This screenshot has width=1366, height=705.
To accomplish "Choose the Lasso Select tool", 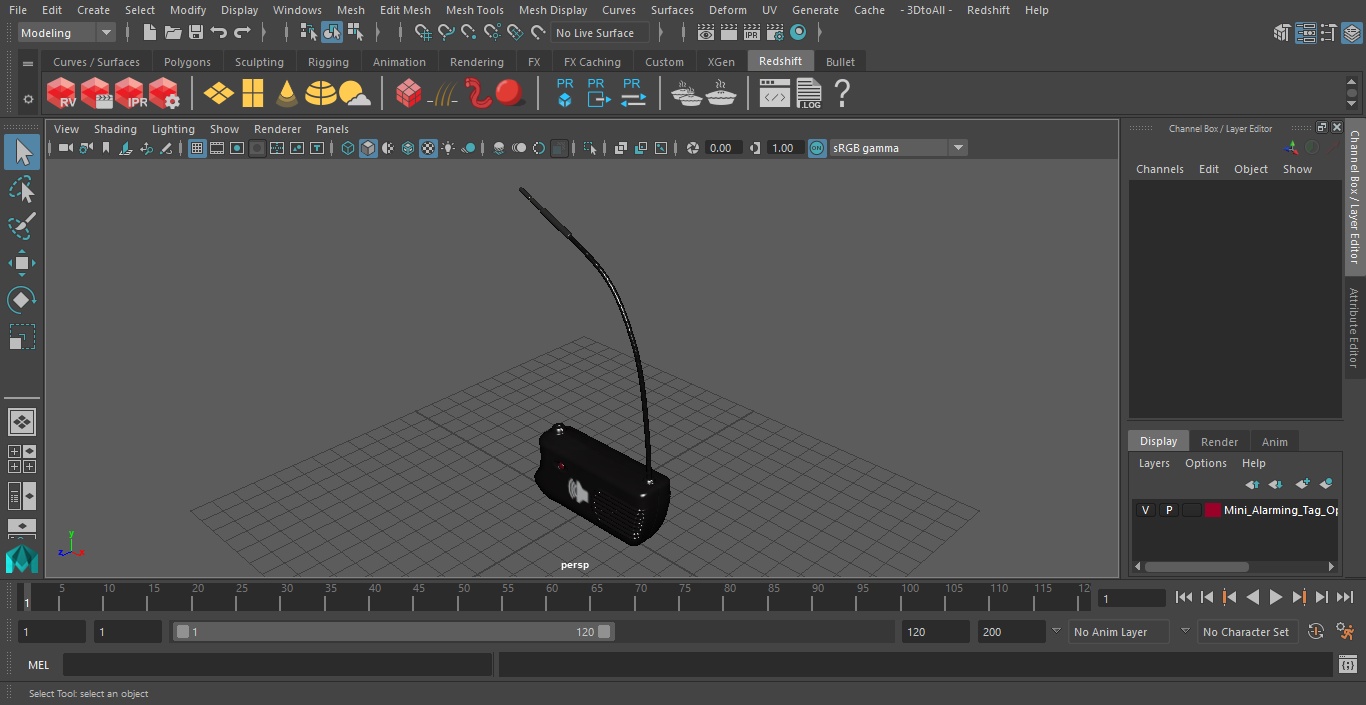I will tap(22, 189).
